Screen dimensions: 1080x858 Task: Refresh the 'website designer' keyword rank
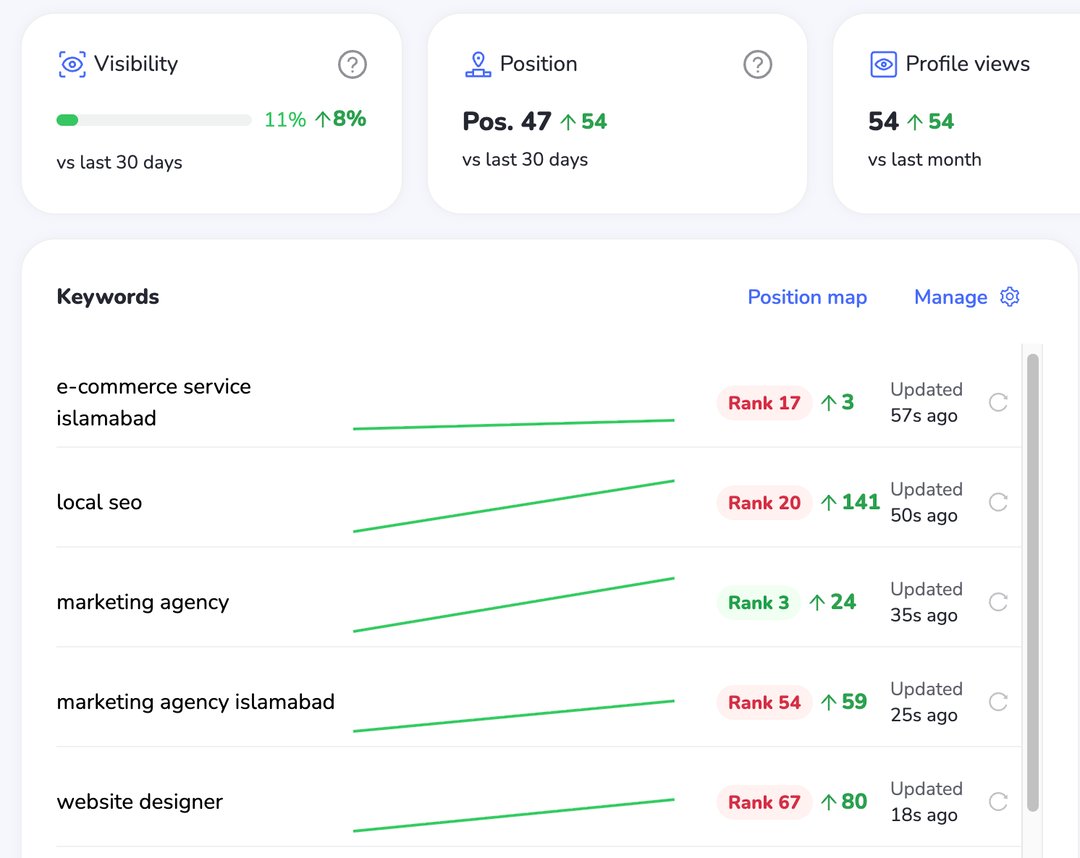(998, 802)
